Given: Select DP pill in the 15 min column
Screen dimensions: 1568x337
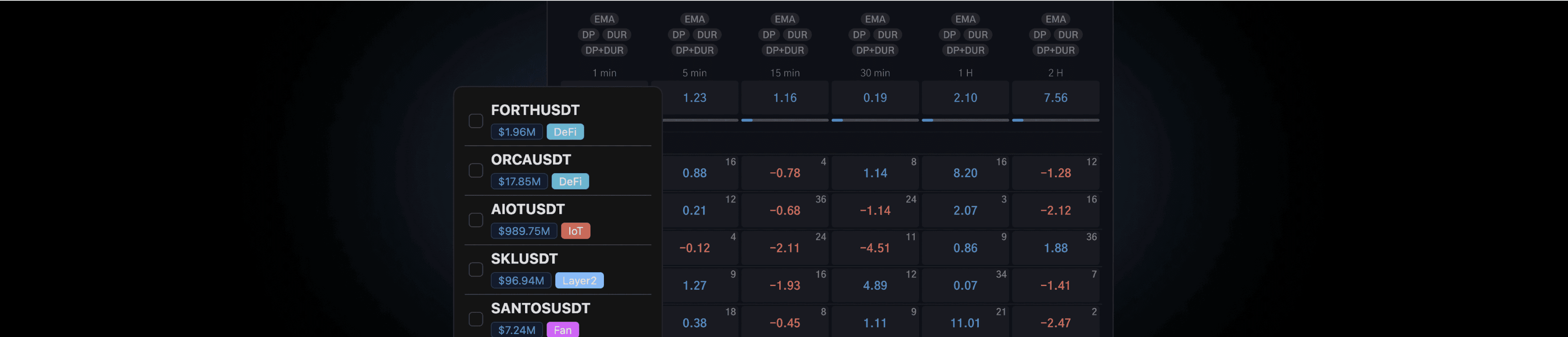Looking at the screenshot, I should [x=769, y=35].
